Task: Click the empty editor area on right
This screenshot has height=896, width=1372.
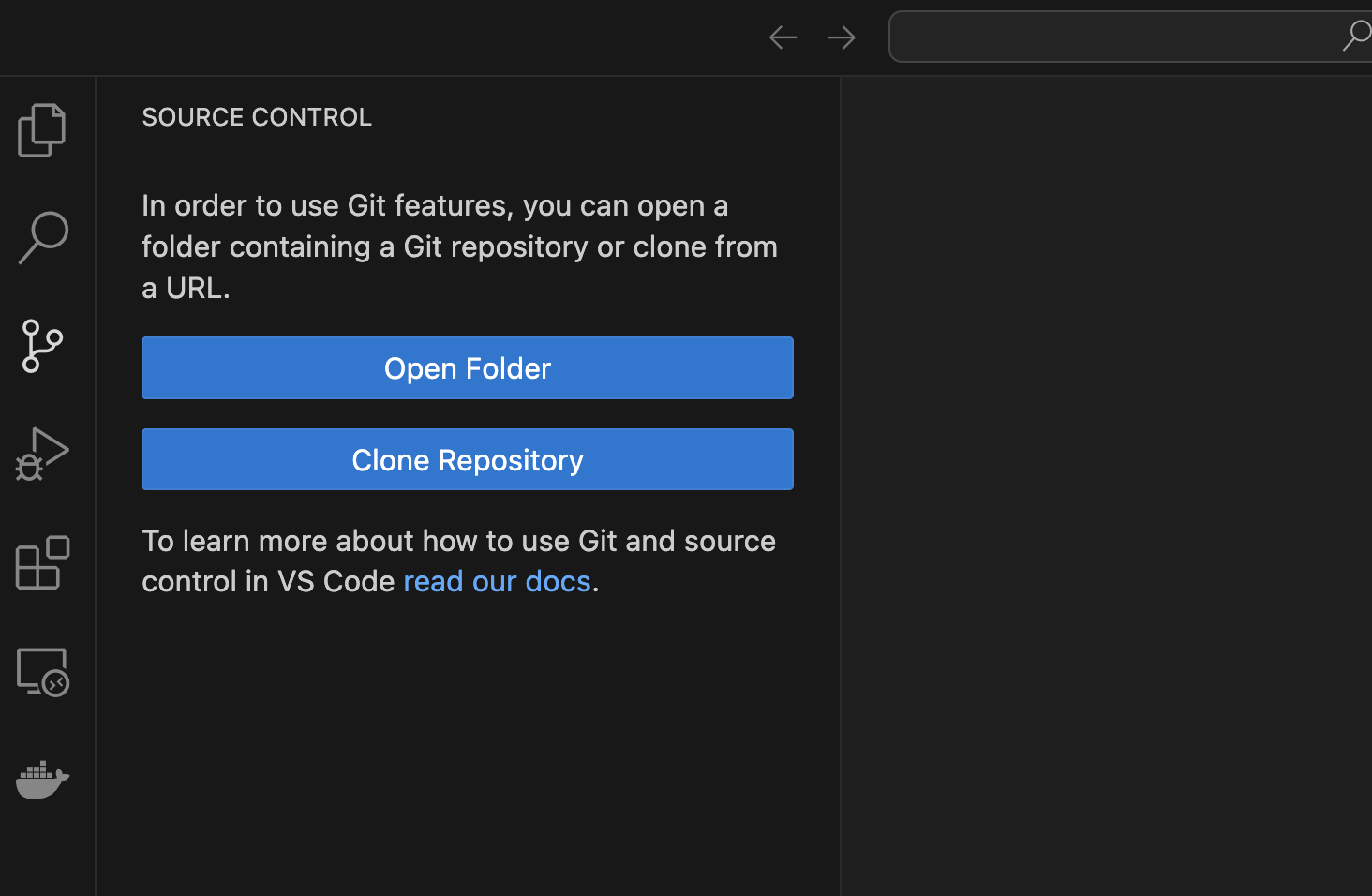Action: (x=1106, y=469)
